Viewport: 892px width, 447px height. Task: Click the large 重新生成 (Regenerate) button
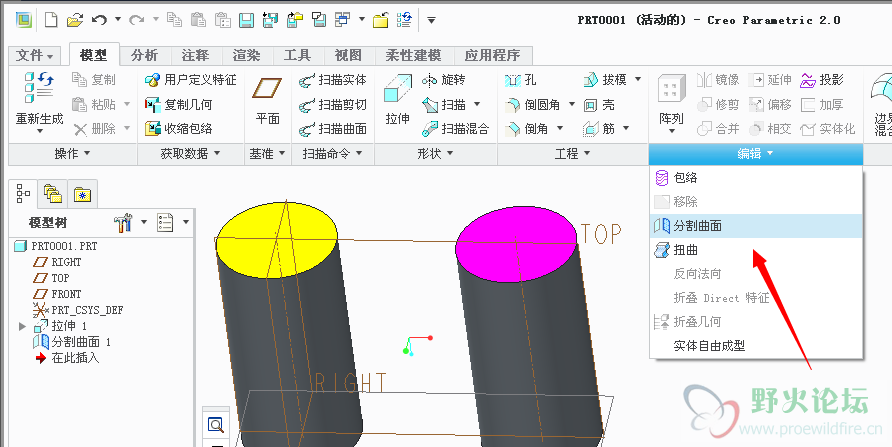pyautogui.click(x=39, y=102)
